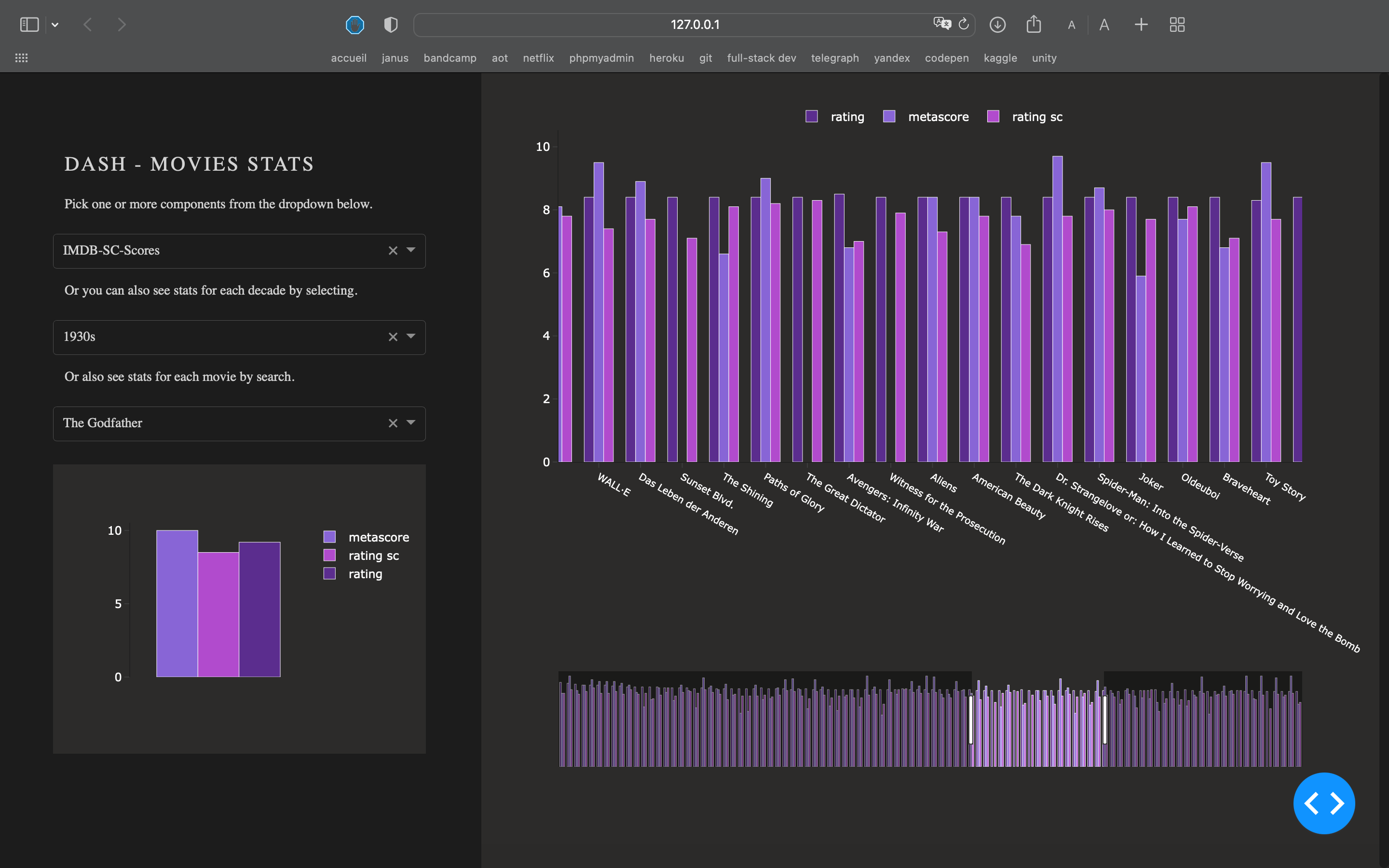Click the left range slider handle
1389x868 pixels.
coord(971,719)
